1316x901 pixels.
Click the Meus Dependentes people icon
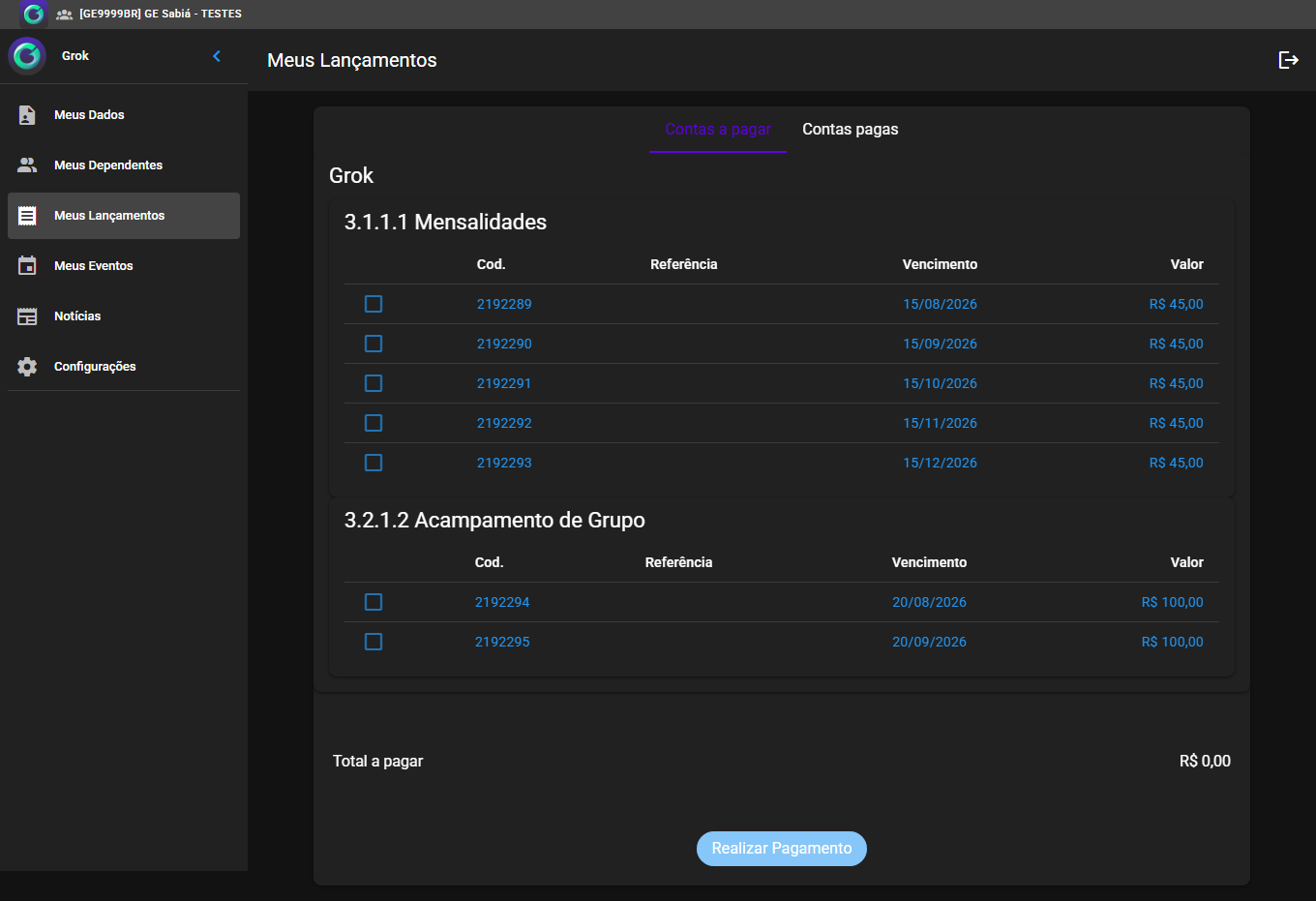click(x=27, y=165)
